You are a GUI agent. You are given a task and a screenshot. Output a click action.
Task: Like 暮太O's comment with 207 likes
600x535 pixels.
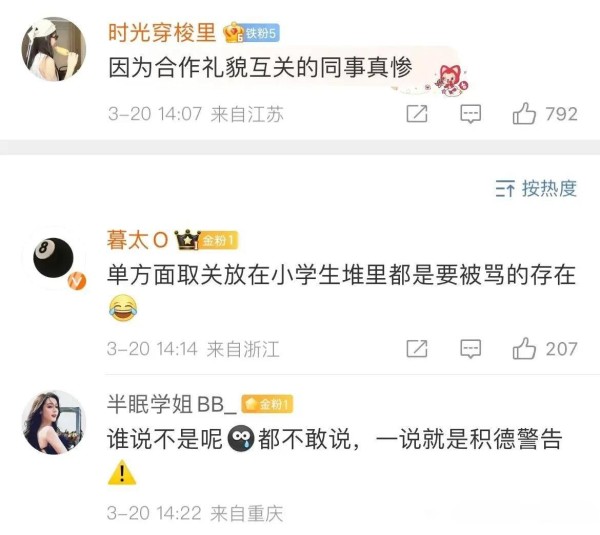coord(524,349)
